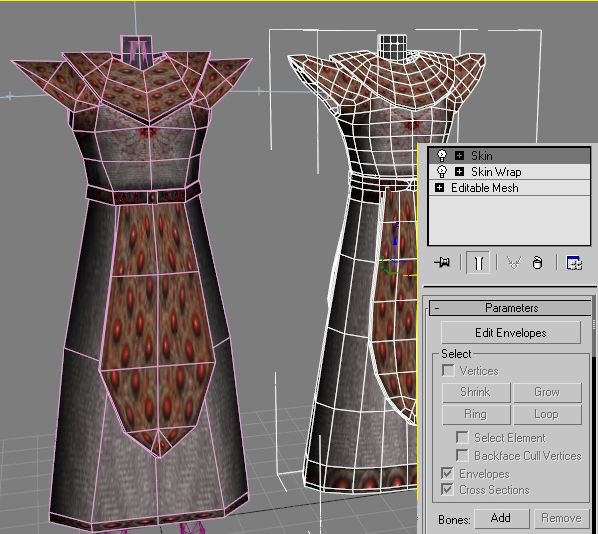Expand the Skin modifier plus box
The width and height of the screenshot is (598, 534).
[459, 156]
